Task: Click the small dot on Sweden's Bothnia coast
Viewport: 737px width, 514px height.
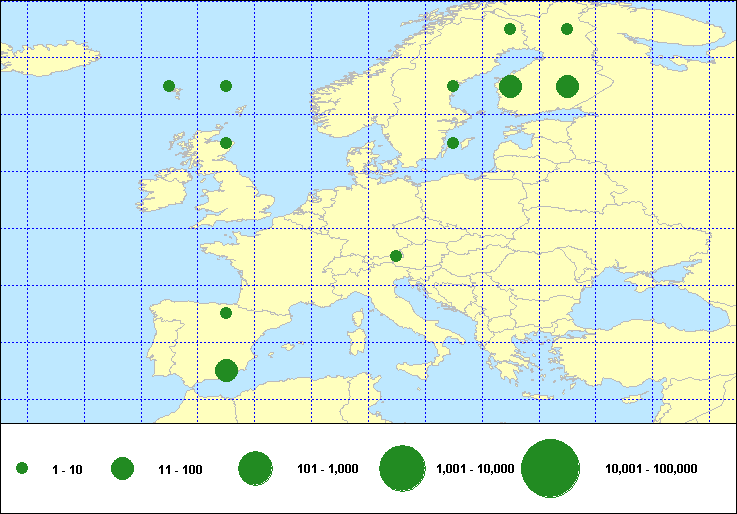Action: [x=453, y=86]
